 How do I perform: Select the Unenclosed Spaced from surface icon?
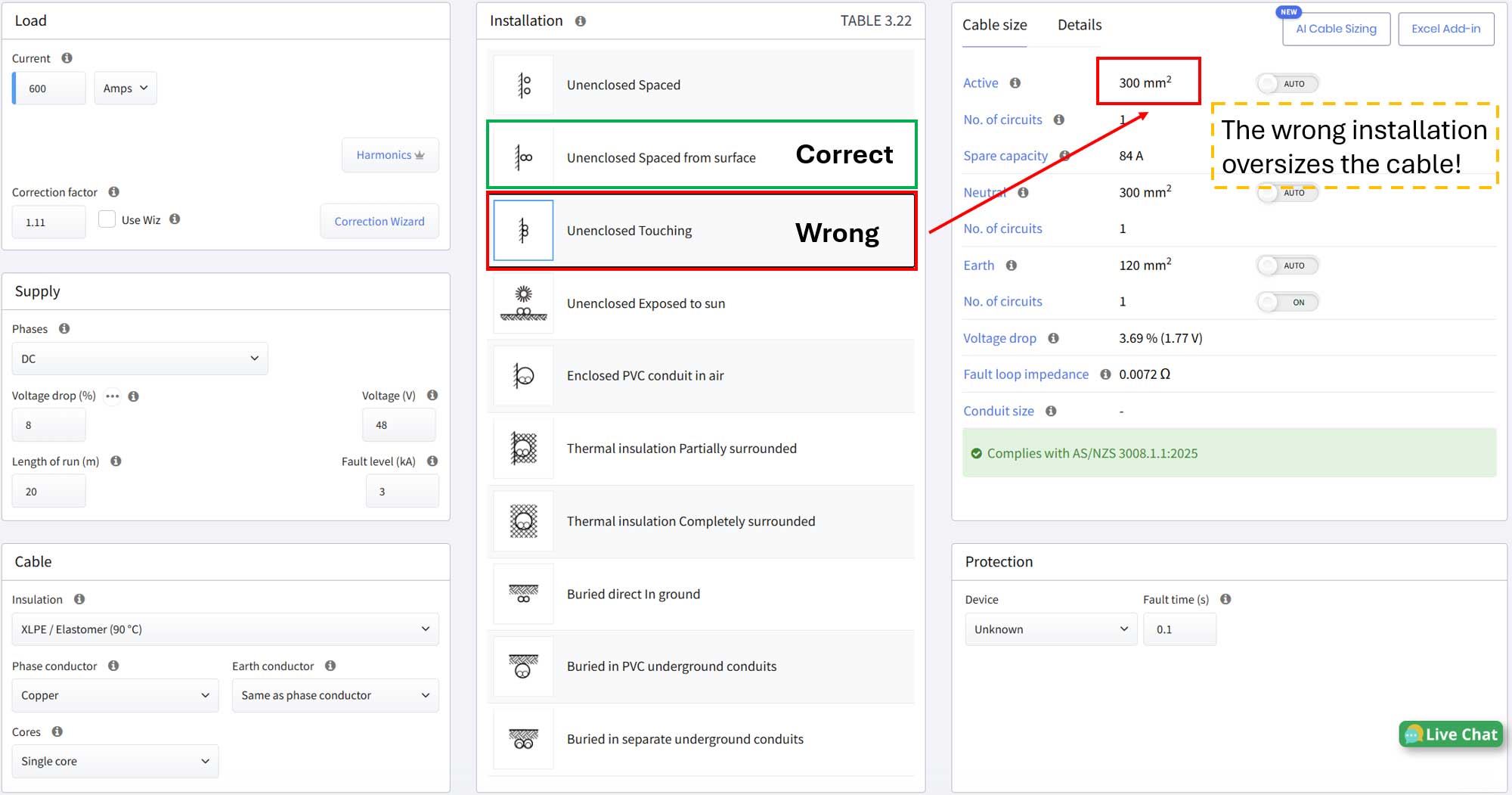pyautogui.click(x=523, y=157)
